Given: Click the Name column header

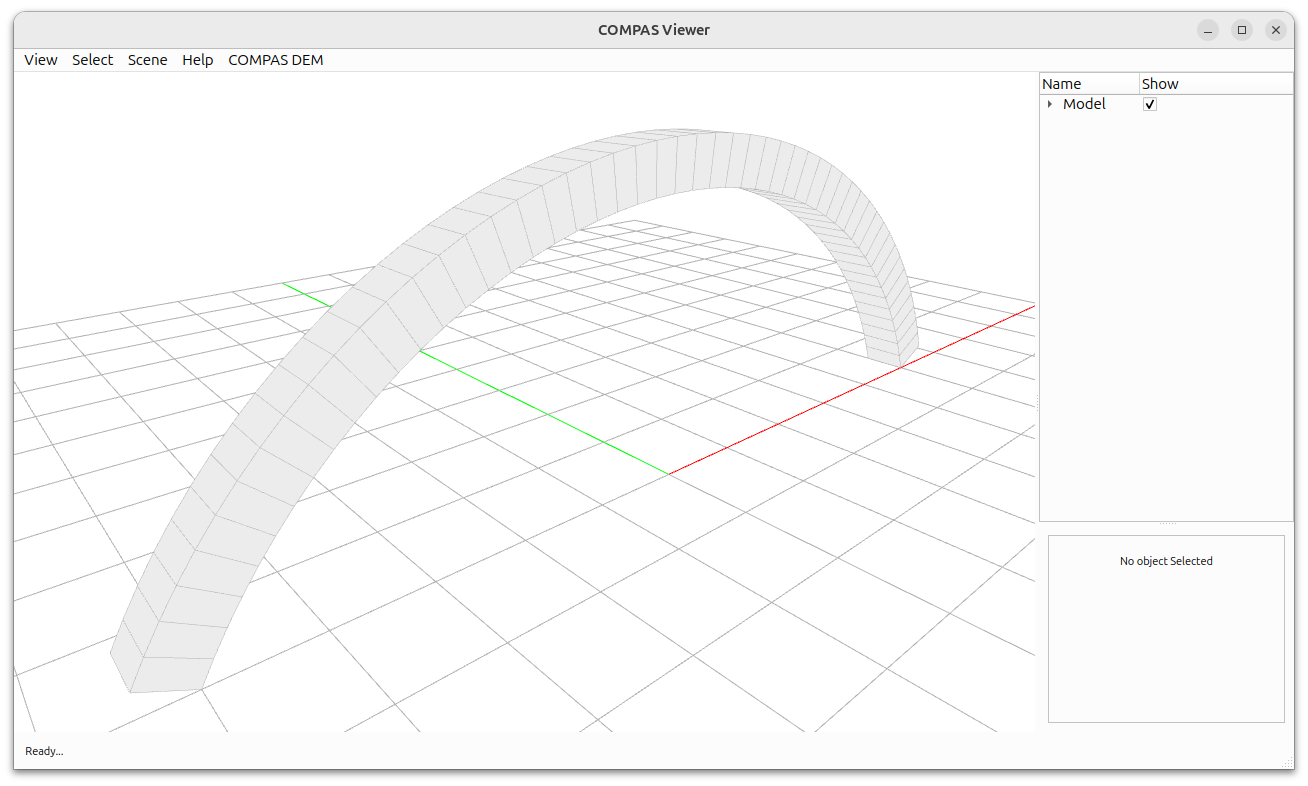Looking at the screenshot, I should [1089, 84].
